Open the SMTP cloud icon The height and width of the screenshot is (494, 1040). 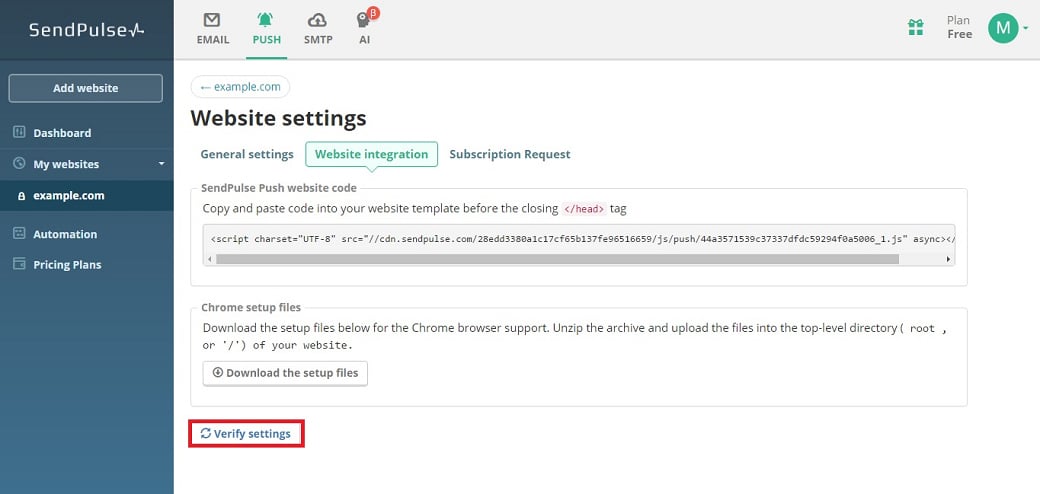[317, 21]
